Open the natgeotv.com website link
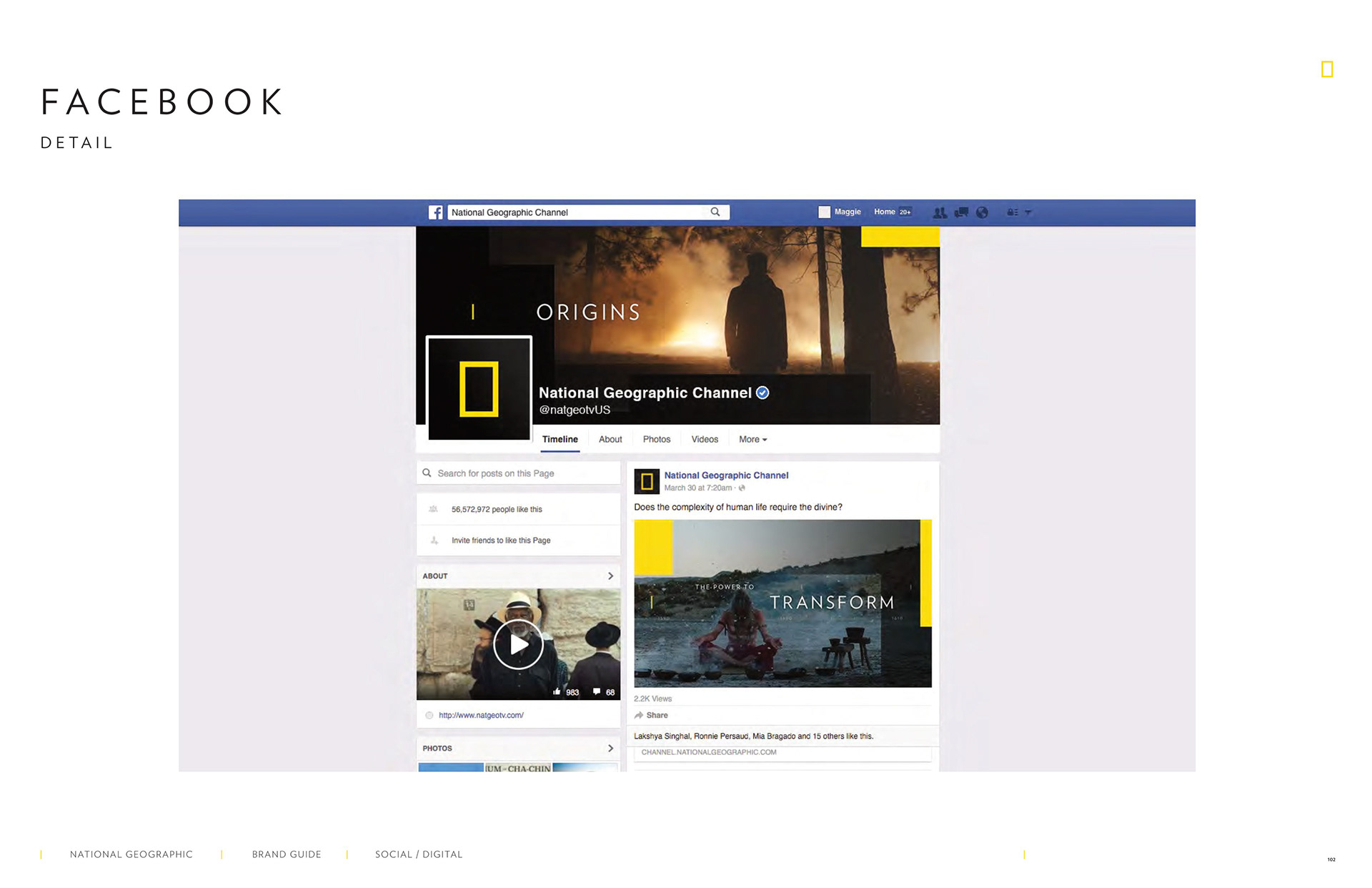 [x=481, y=715]
